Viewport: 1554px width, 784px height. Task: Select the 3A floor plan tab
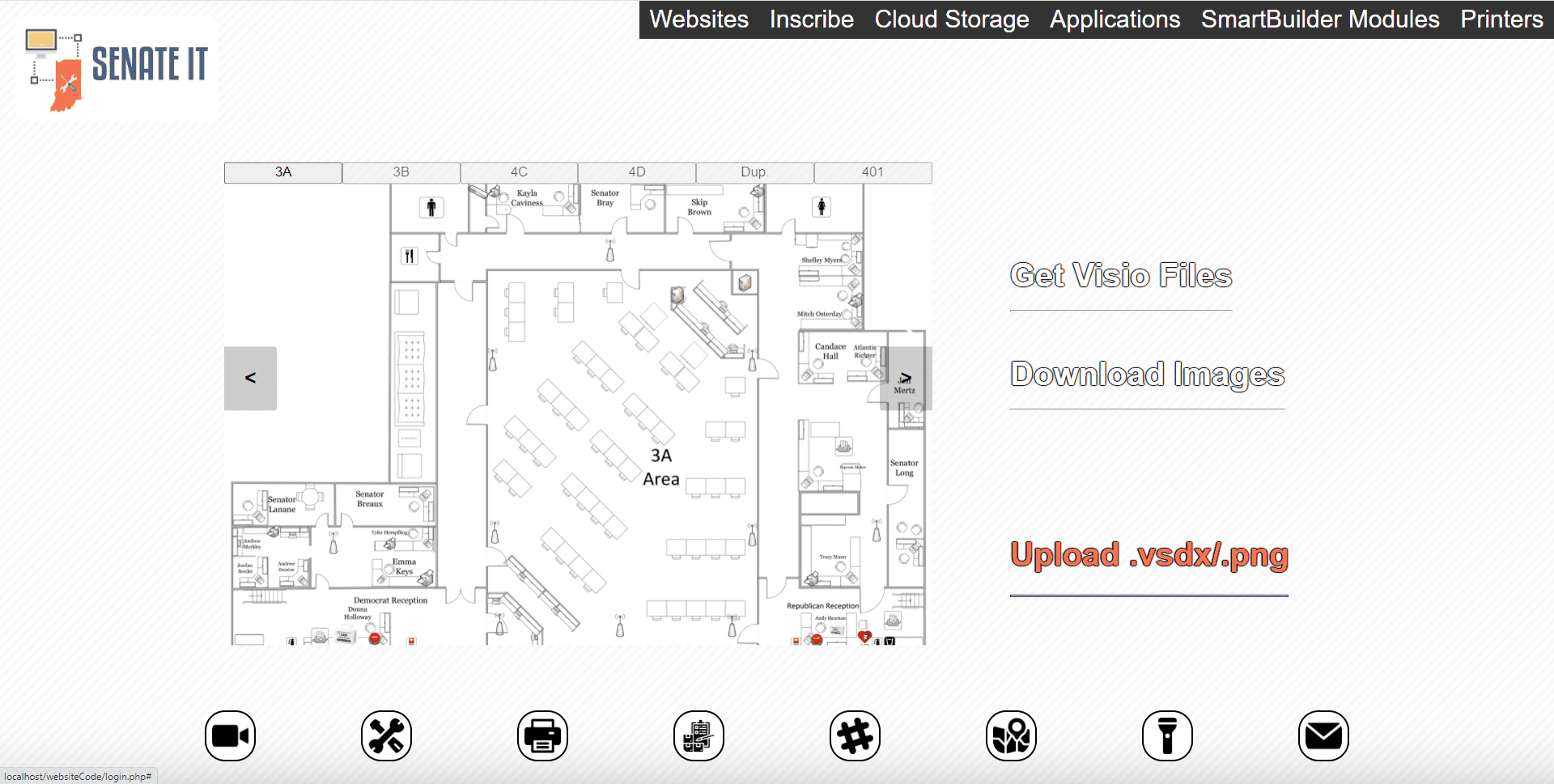click(283, 172)
